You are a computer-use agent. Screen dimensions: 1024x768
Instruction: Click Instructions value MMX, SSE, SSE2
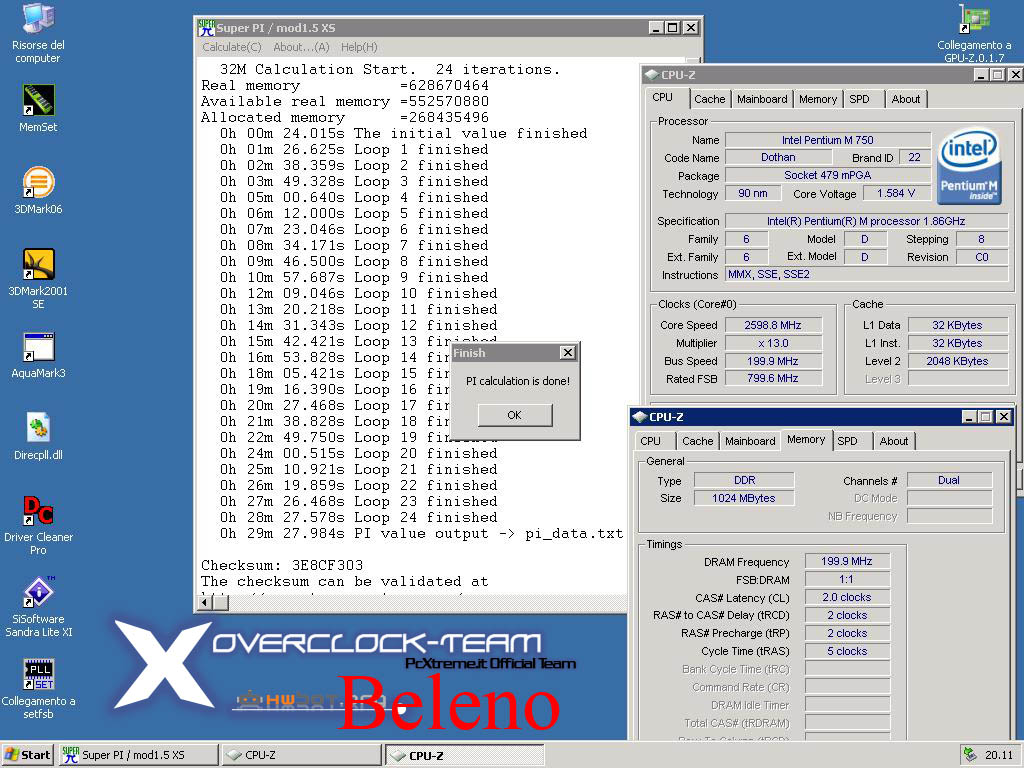[867, 274]
